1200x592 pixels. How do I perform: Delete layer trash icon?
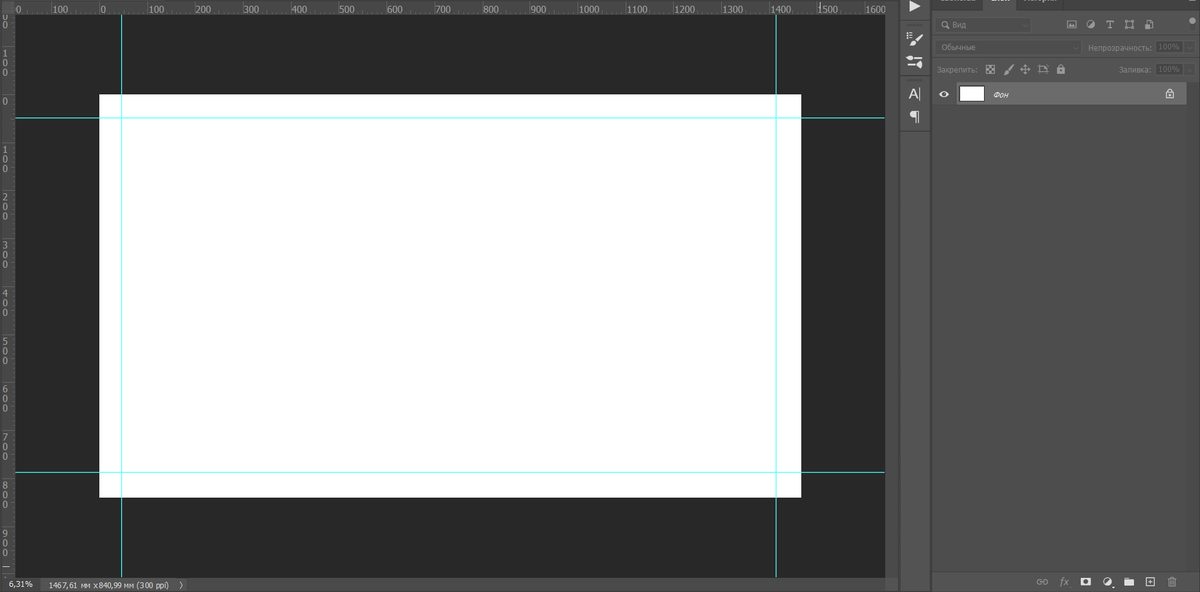(1172, 581)
